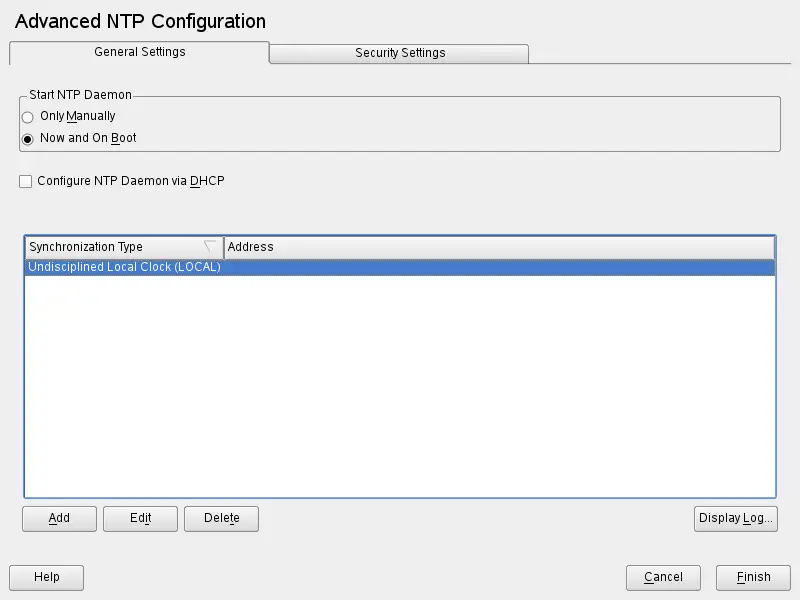Open the Edit dialog for the selected entry
800x600 pixels.
140,518
